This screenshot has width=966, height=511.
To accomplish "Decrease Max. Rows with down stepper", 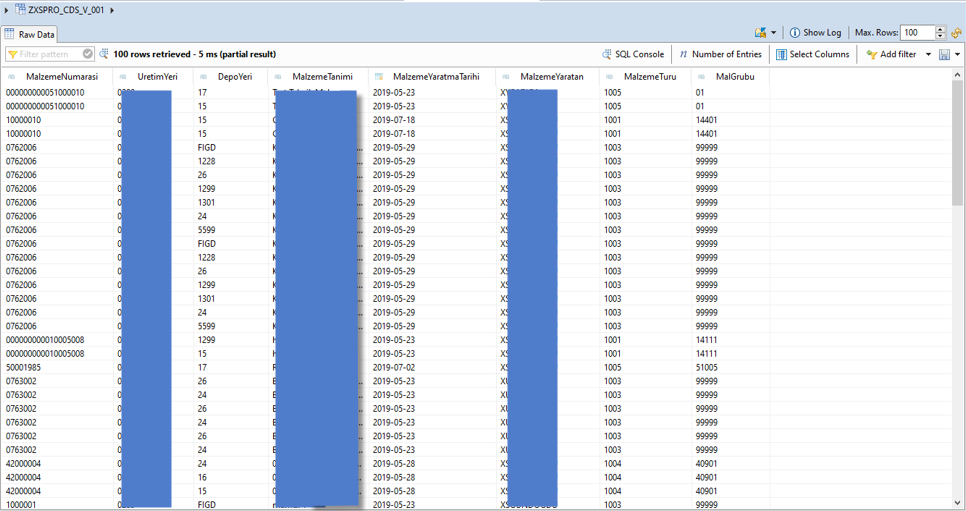I will [x=940, y=36].
